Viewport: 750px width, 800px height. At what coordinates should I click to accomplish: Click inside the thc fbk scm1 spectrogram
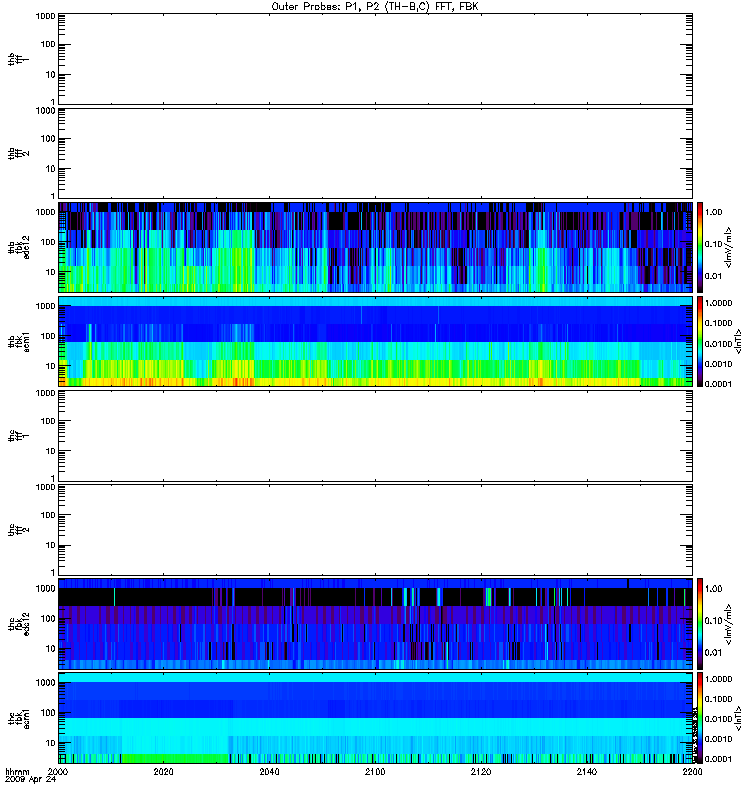pyautogui.click(x=375, y=718)
